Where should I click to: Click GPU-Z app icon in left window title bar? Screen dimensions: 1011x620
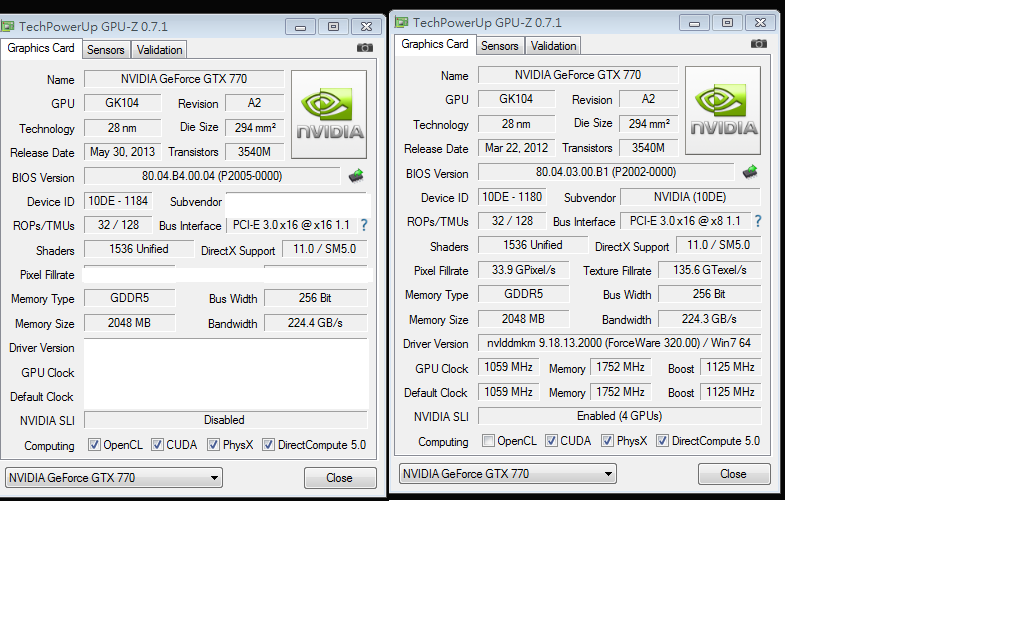coord(7,26)
